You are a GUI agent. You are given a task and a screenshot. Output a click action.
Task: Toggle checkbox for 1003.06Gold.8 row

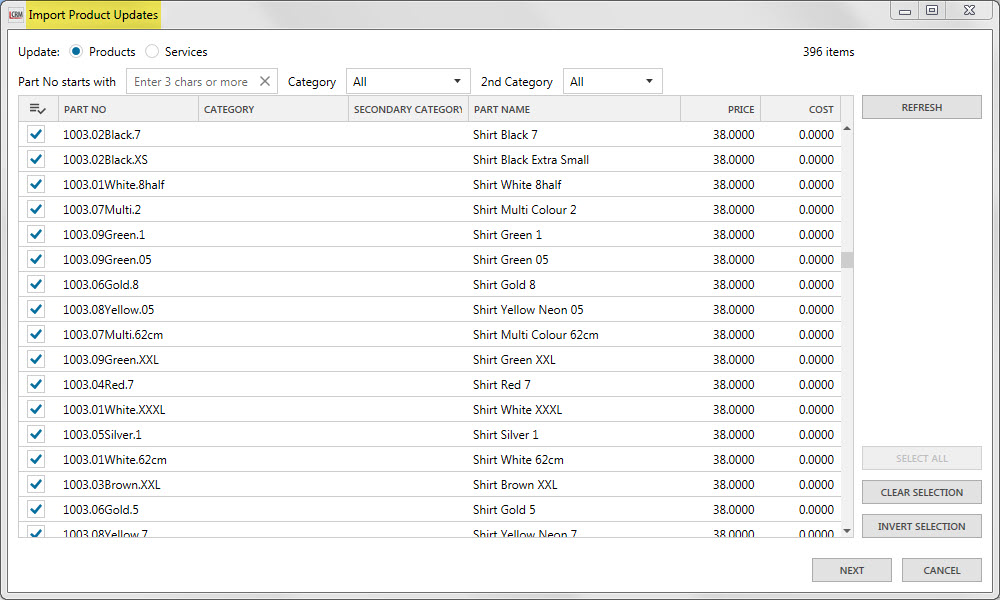click(37, 284)
